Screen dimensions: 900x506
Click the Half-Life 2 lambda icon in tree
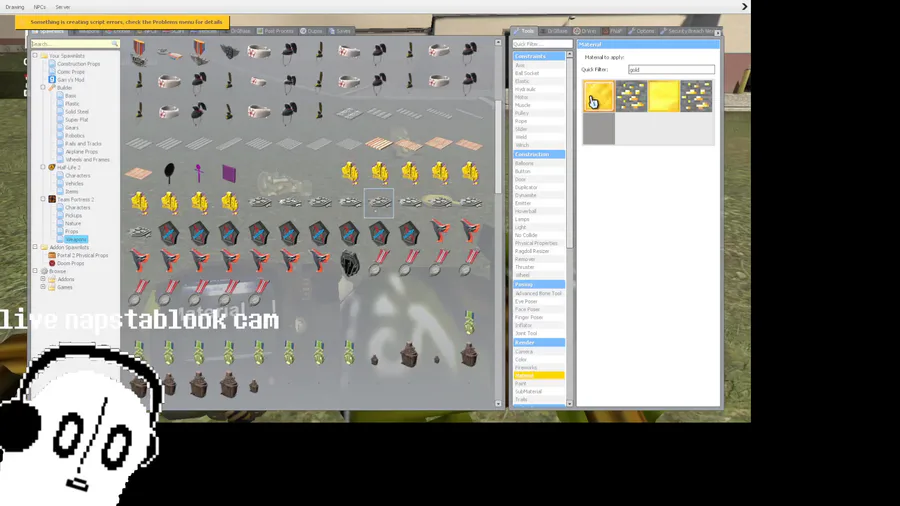52,168
